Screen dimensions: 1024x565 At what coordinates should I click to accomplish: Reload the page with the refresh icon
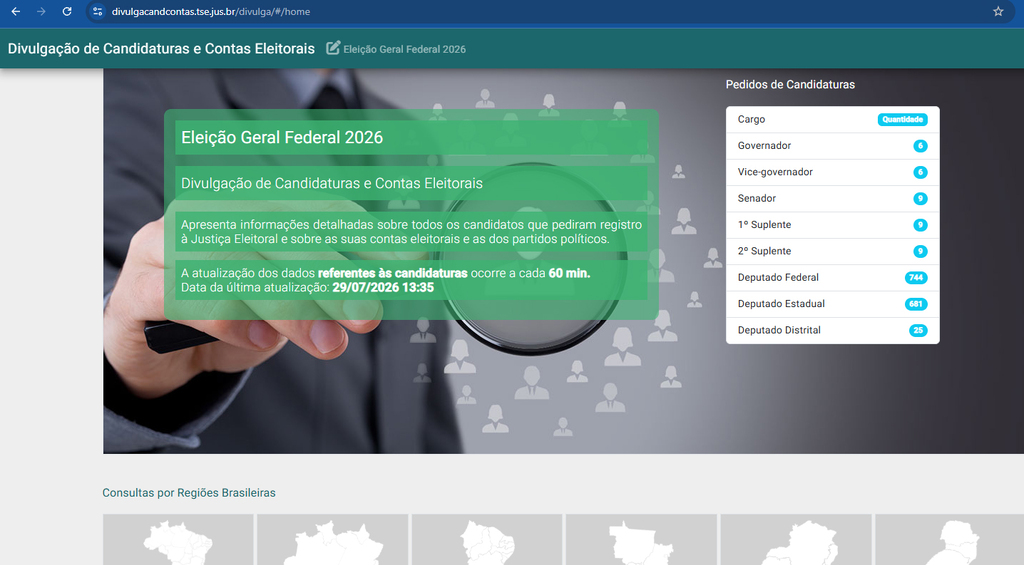pos(67,12)
